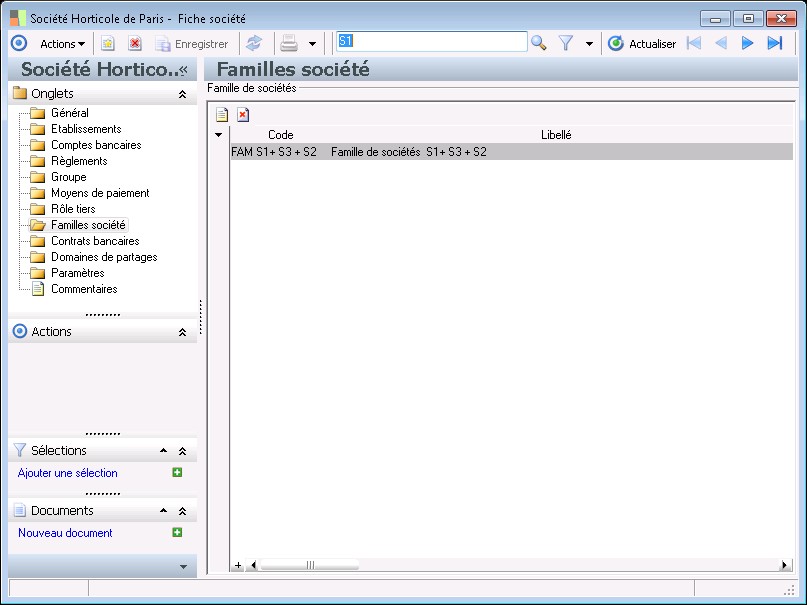Open the Actions dropdown menu
This screenshot has width=807, height=605.
pos(62,43)
